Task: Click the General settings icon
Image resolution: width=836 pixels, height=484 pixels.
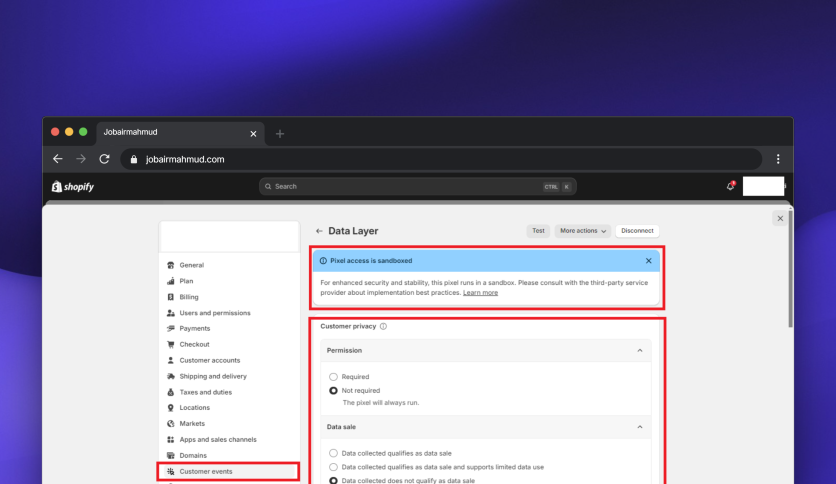Action: coord(171,265)
